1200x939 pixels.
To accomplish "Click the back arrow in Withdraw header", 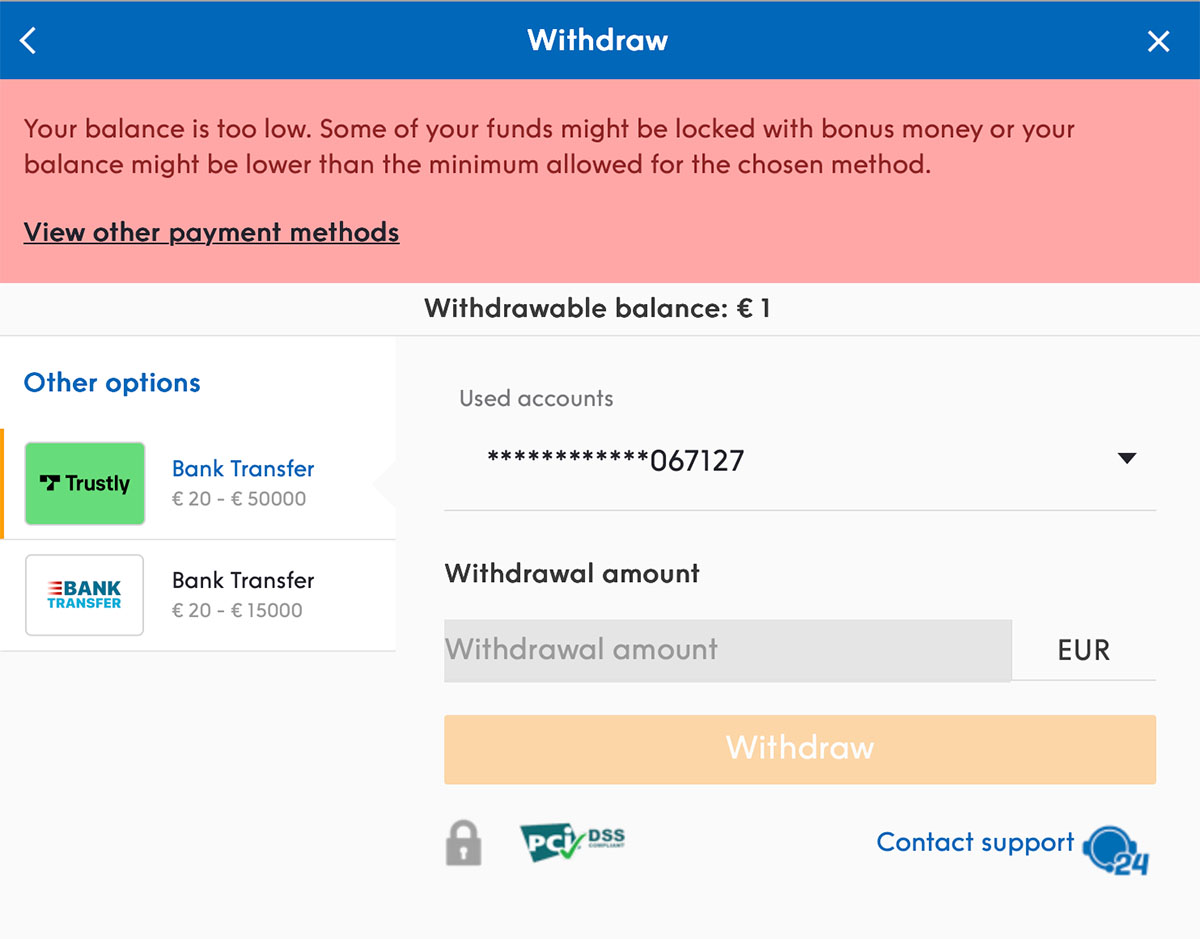I will coord(28,40).
